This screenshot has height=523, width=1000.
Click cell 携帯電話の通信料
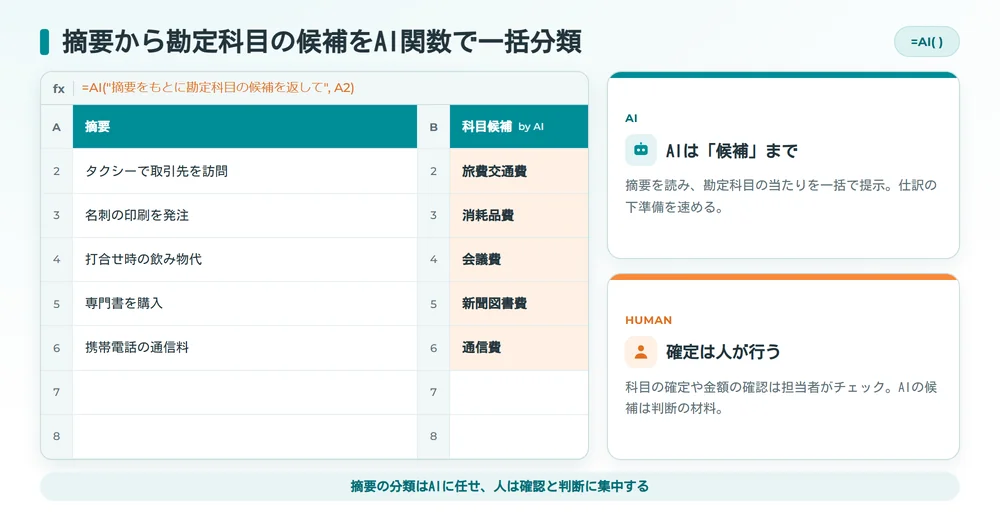[x=245, y=348]
